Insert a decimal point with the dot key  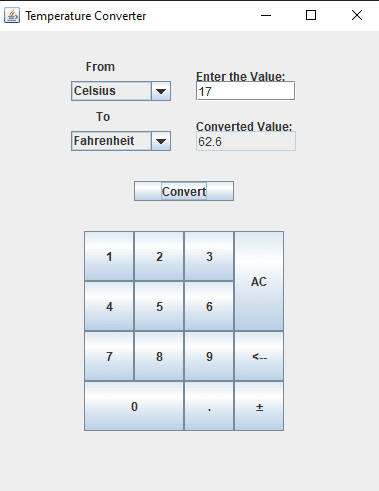tap(209, 406)
